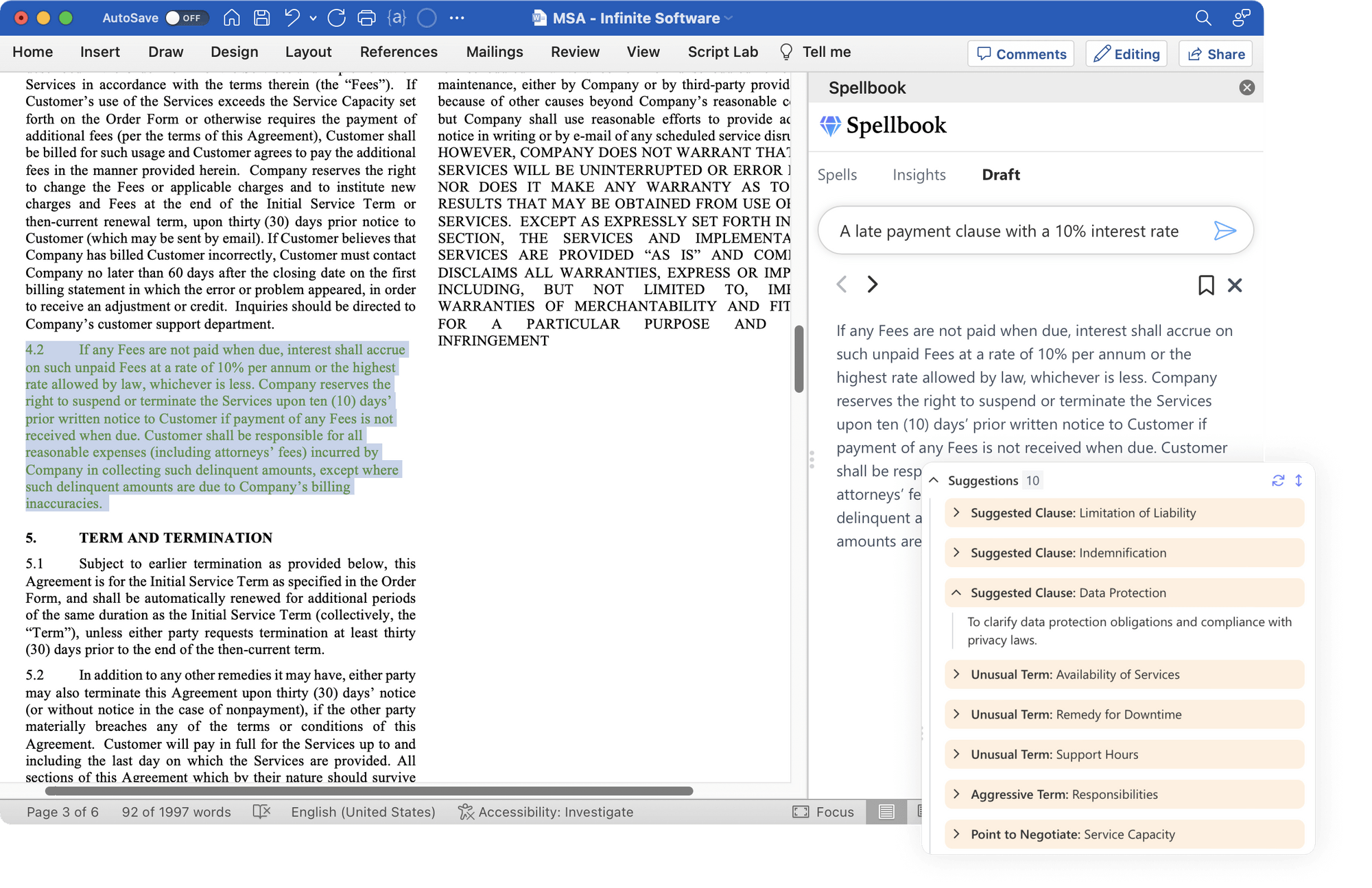
Task: Bookmark the Spellbook draft clause
Action: coord(1205,285)
